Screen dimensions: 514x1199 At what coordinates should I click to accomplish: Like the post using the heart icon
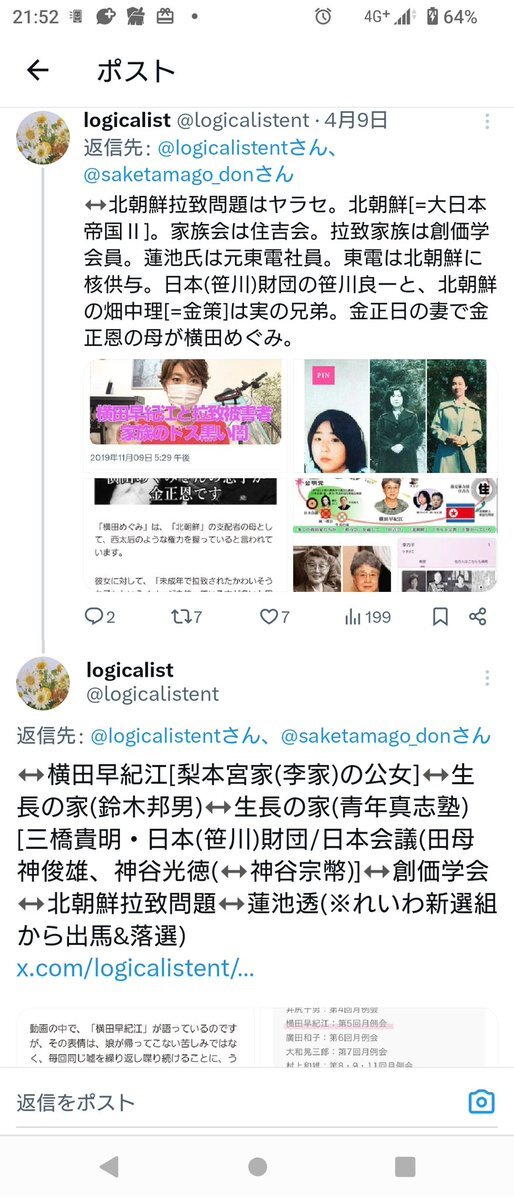pos(275,616)
